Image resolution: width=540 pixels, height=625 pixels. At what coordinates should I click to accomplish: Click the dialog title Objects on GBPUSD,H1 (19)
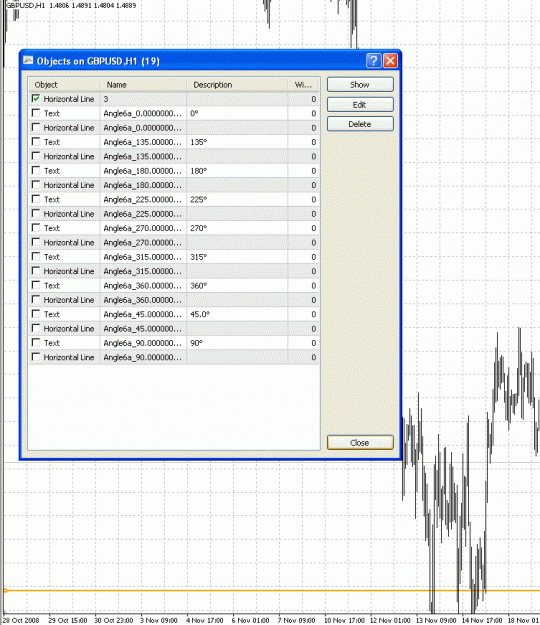tap(98, 61)
